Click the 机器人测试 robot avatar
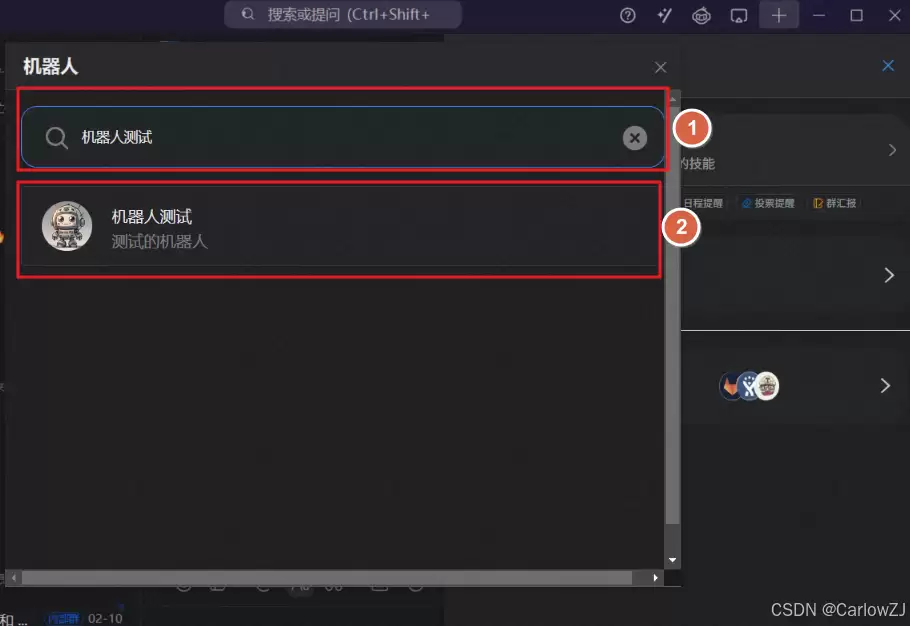 [x=67, y=226]
